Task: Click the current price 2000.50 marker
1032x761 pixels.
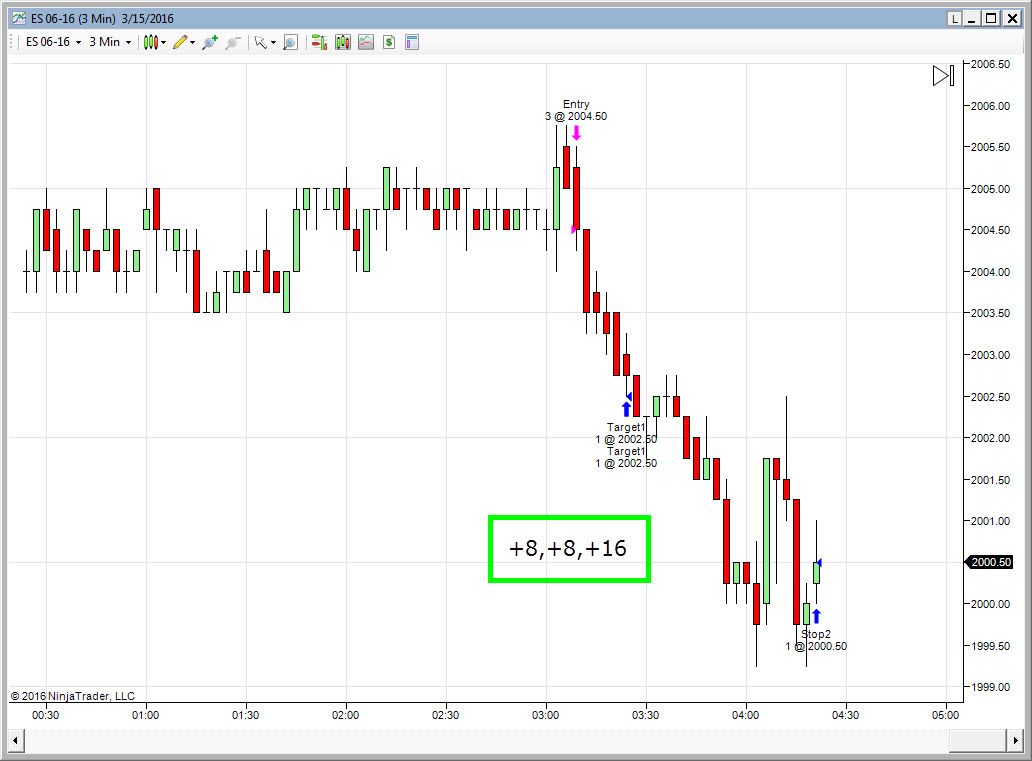Action: pyautogui.click(x=989, y=562)
